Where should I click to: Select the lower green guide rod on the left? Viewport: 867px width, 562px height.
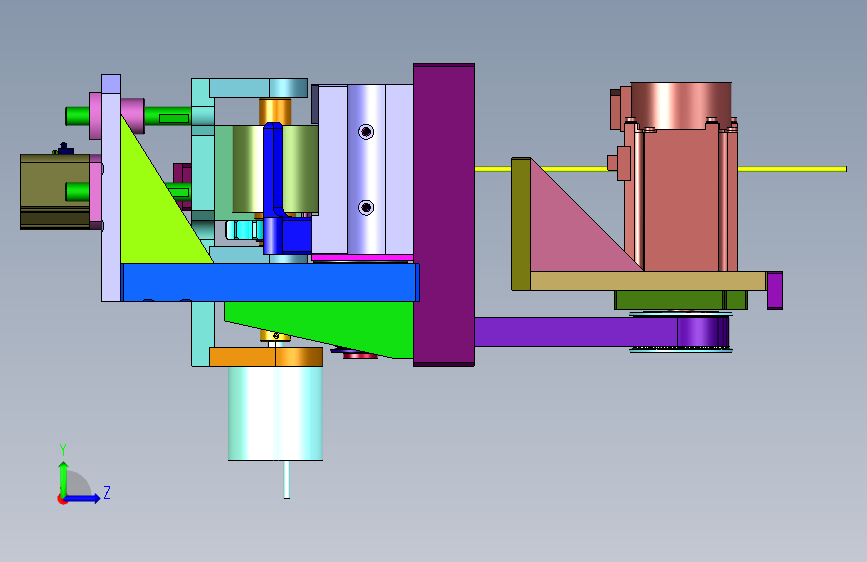[77, 192]
